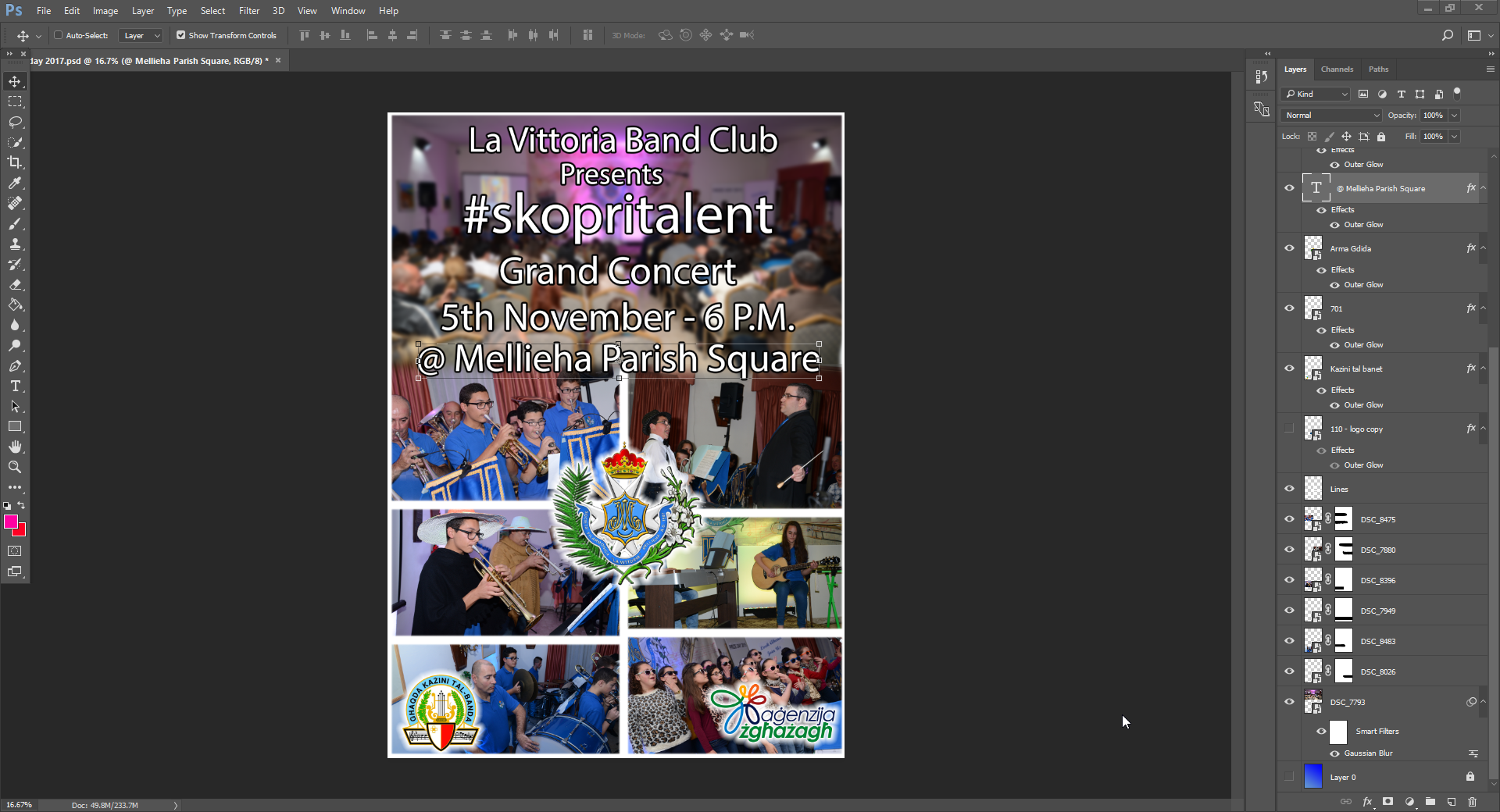Uncheck Show Transform Controls
Image resolution: width=1500 pixels, height=812 pixels.
(x=180, y=35)
